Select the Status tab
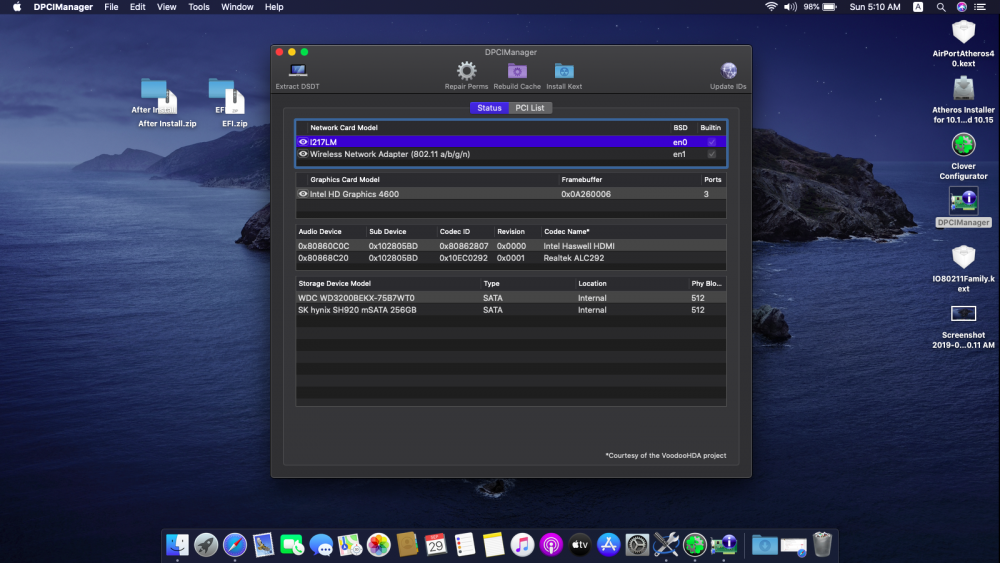Image resolution: width=1000 pixels, height=563 pixels. (x=489, y=108)
